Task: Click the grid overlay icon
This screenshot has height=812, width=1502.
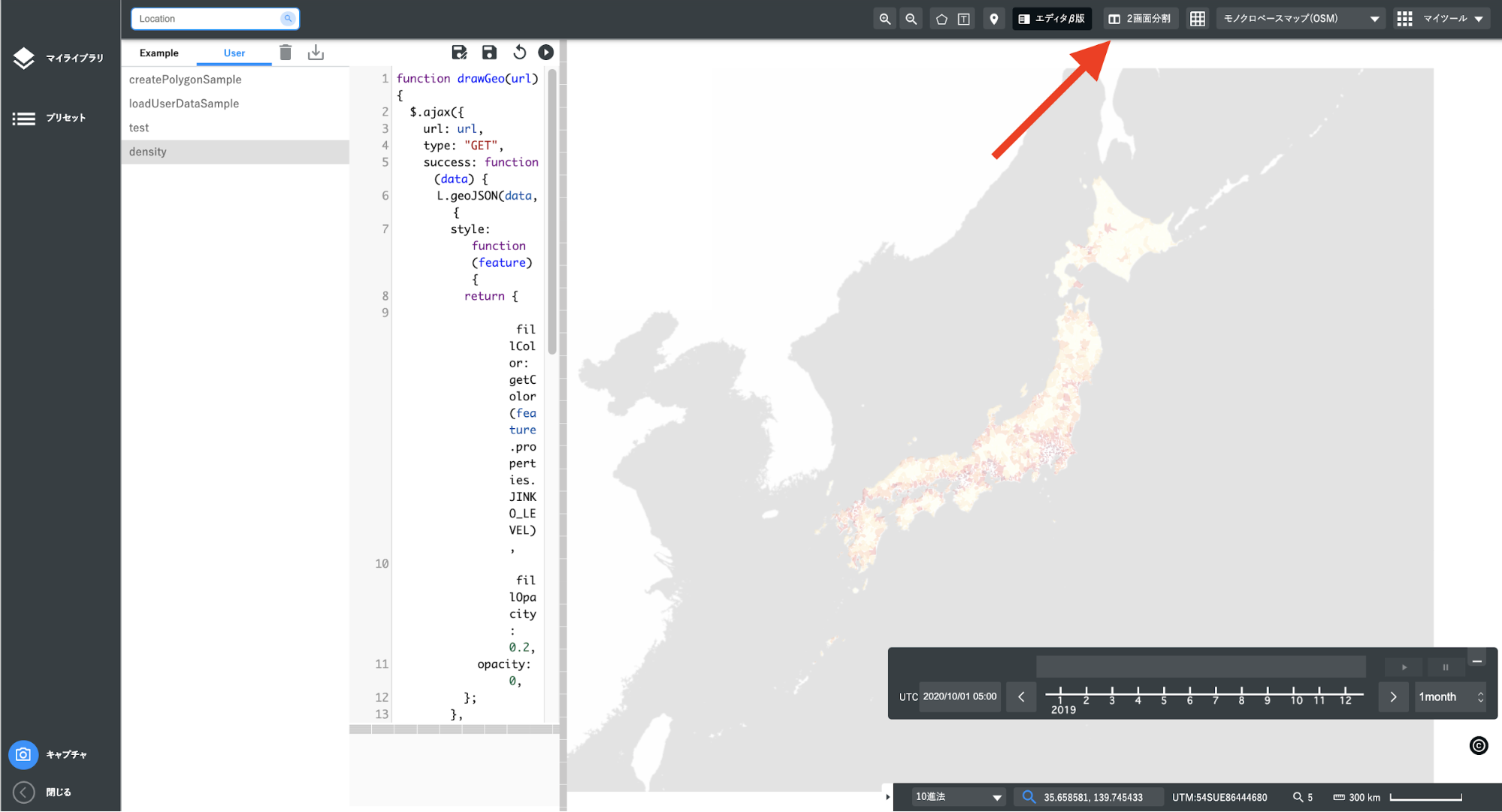Action: (x=1198, y=19)
